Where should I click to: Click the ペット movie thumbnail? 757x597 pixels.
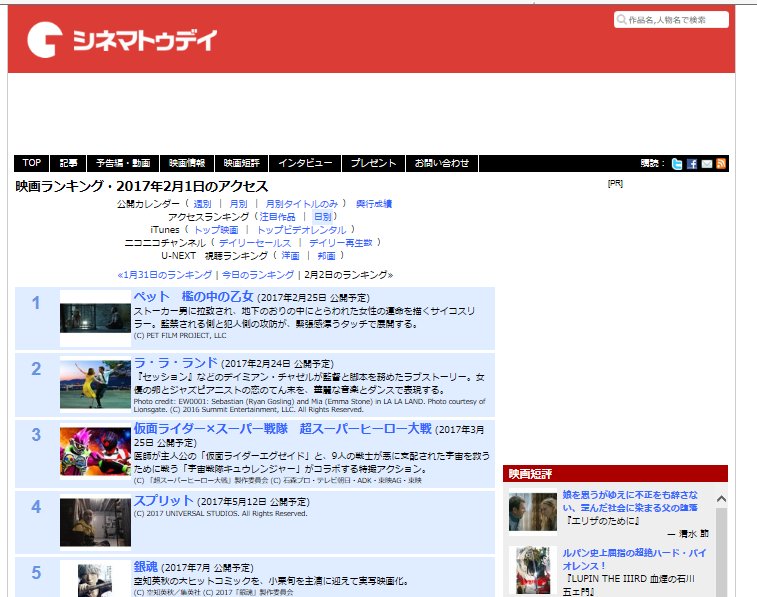tap(96, 318)
